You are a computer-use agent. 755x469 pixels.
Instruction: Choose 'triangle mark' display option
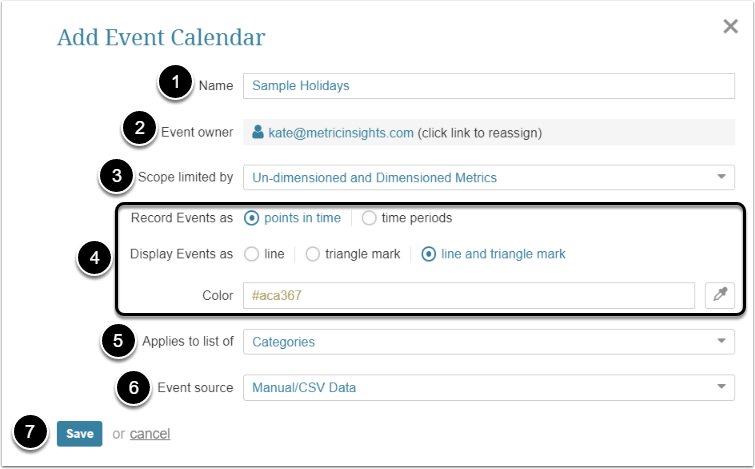click(311, 254)
